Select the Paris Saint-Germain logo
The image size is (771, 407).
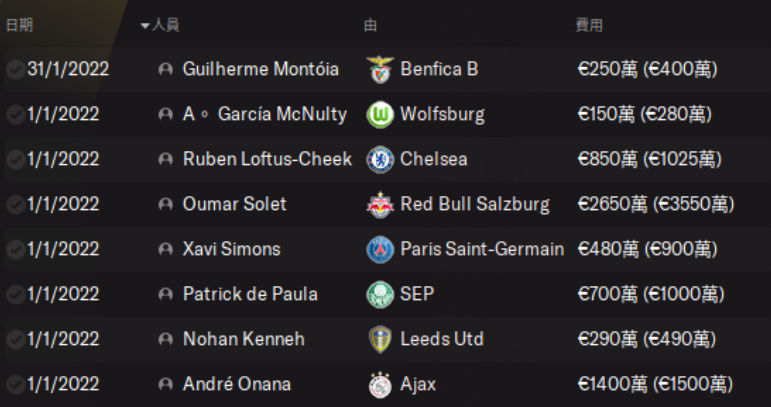380,250
